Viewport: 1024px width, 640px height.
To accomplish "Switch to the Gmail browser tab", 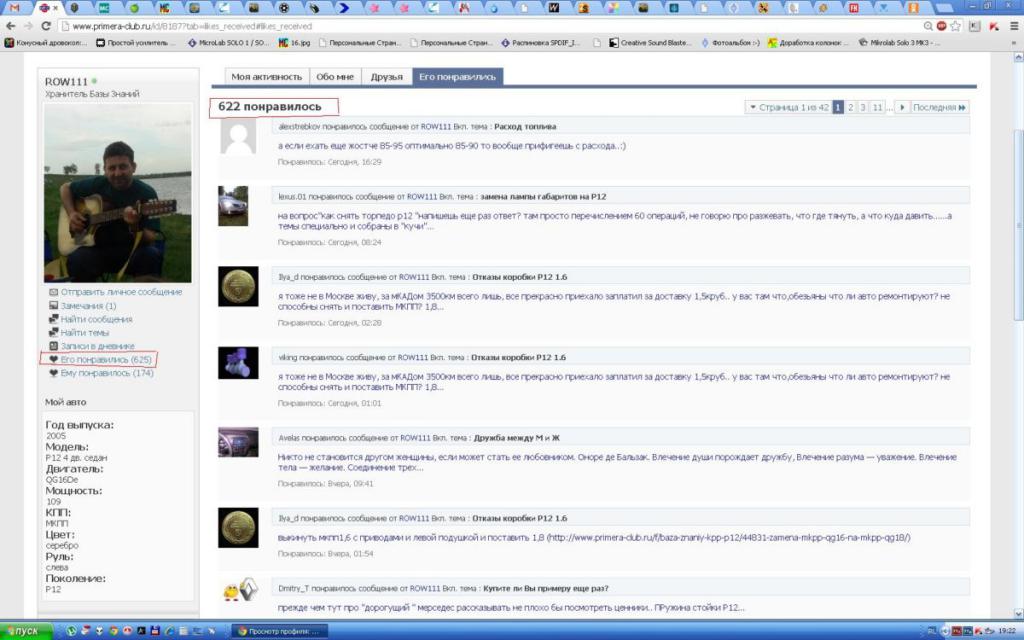I will point(14,8).
